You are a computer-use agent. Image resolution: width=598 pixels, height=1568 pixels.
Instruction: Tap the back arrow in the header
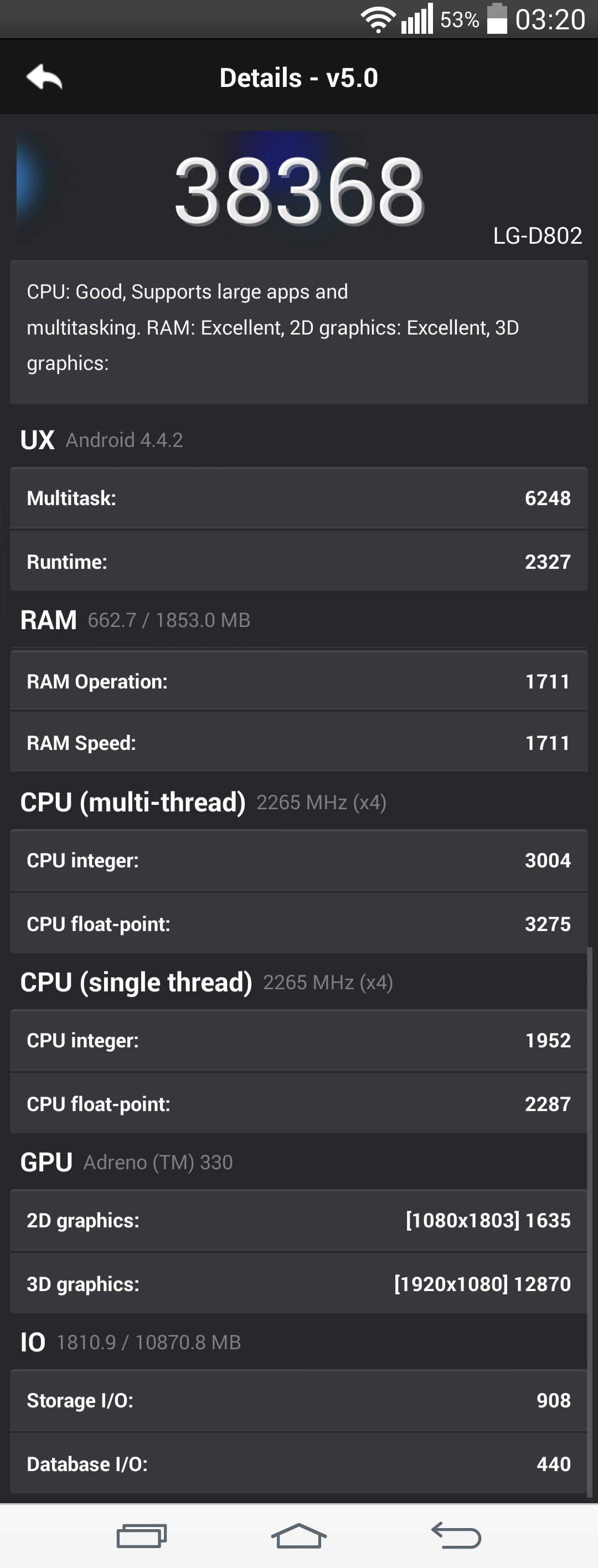(44, 78)
